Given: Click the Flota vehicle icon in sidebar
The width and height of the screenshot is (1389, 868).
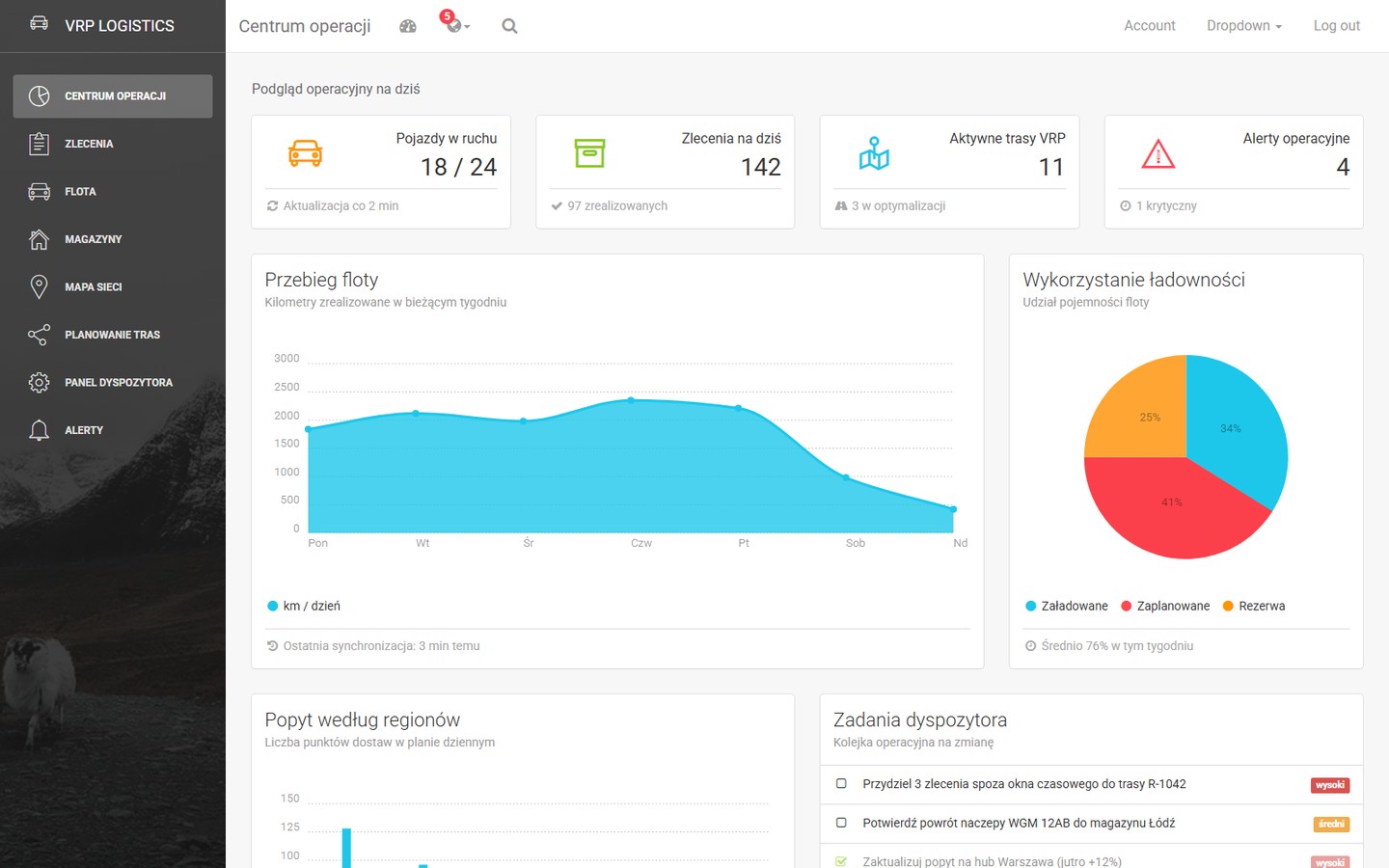Looking at the screenshot, I should click(x=39, y=191).
